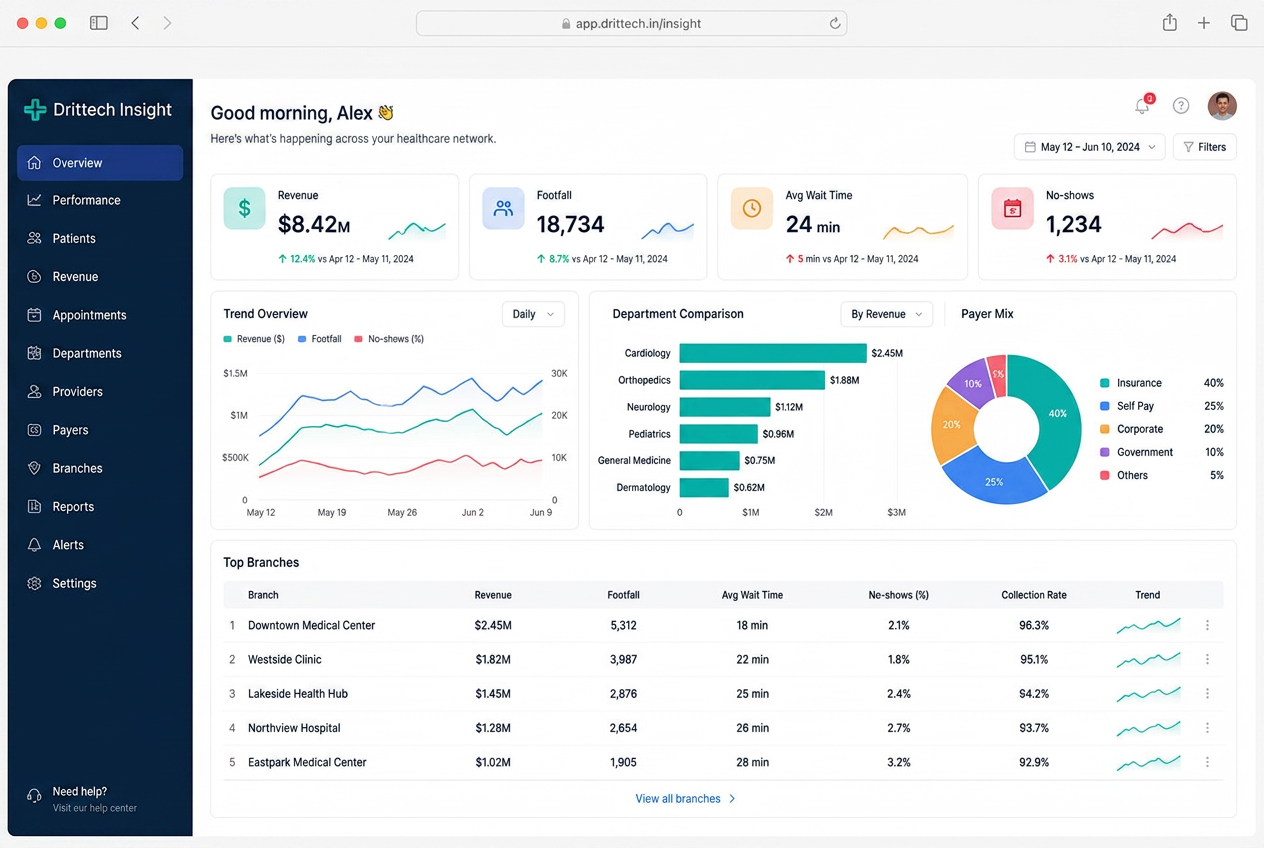This screenshot has height=848, width=1264.
Task: Click the 25% Self Pay donut segment
Action: pyautogui.click(x=994, y=481)
